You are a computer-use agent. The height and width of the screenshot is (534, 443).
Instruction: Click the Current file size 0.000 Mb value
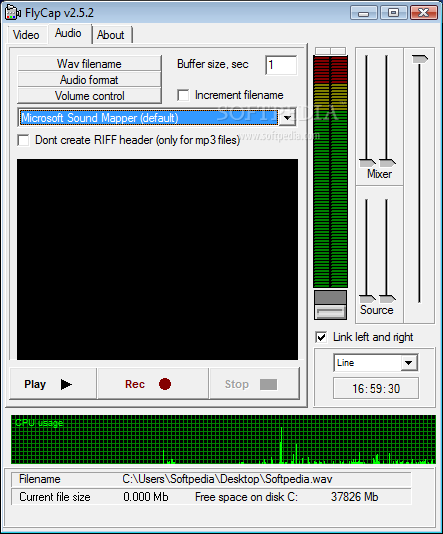coord(146,497)
